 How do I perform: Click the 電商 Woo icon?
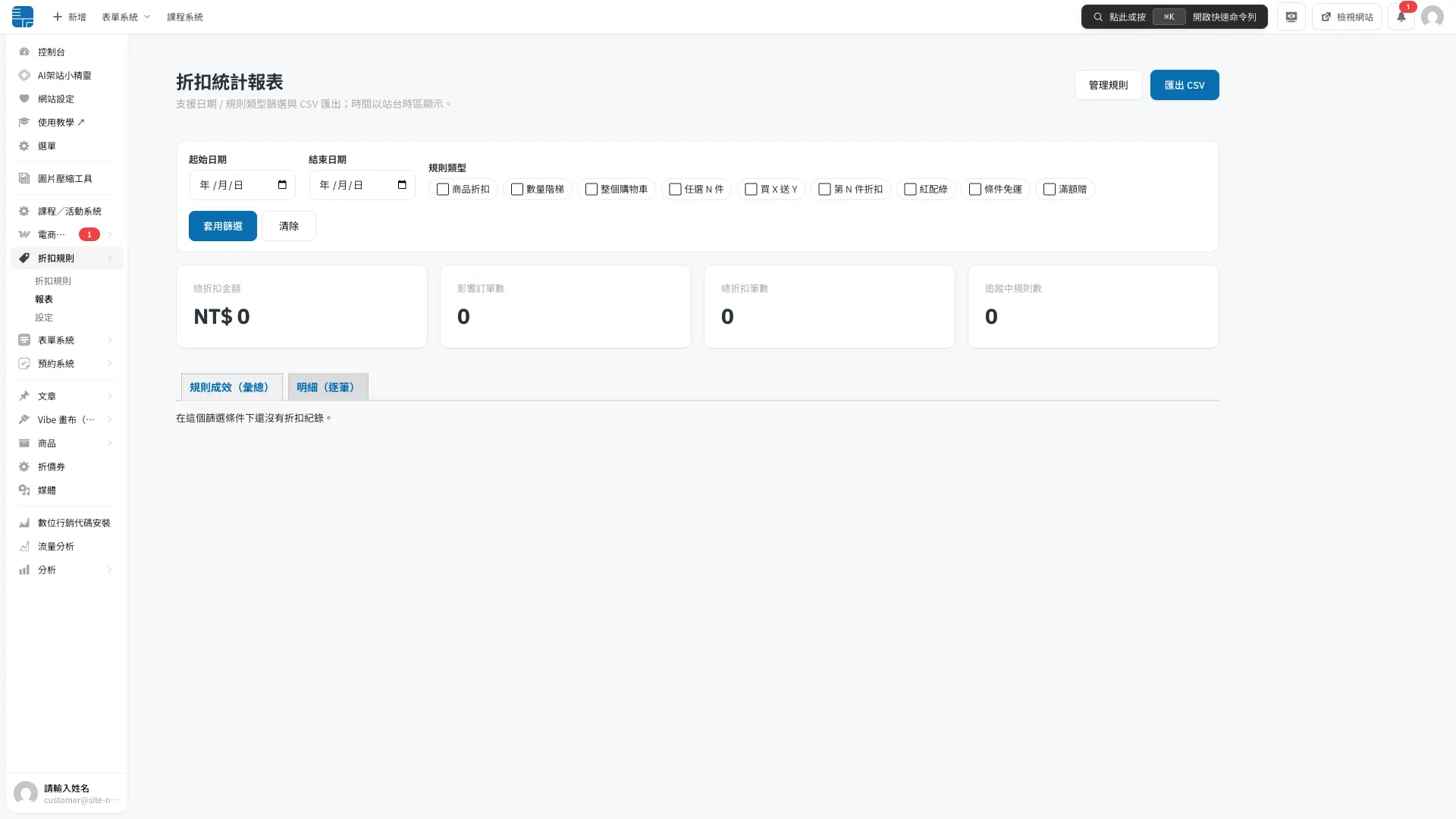(x=24, y=234)
